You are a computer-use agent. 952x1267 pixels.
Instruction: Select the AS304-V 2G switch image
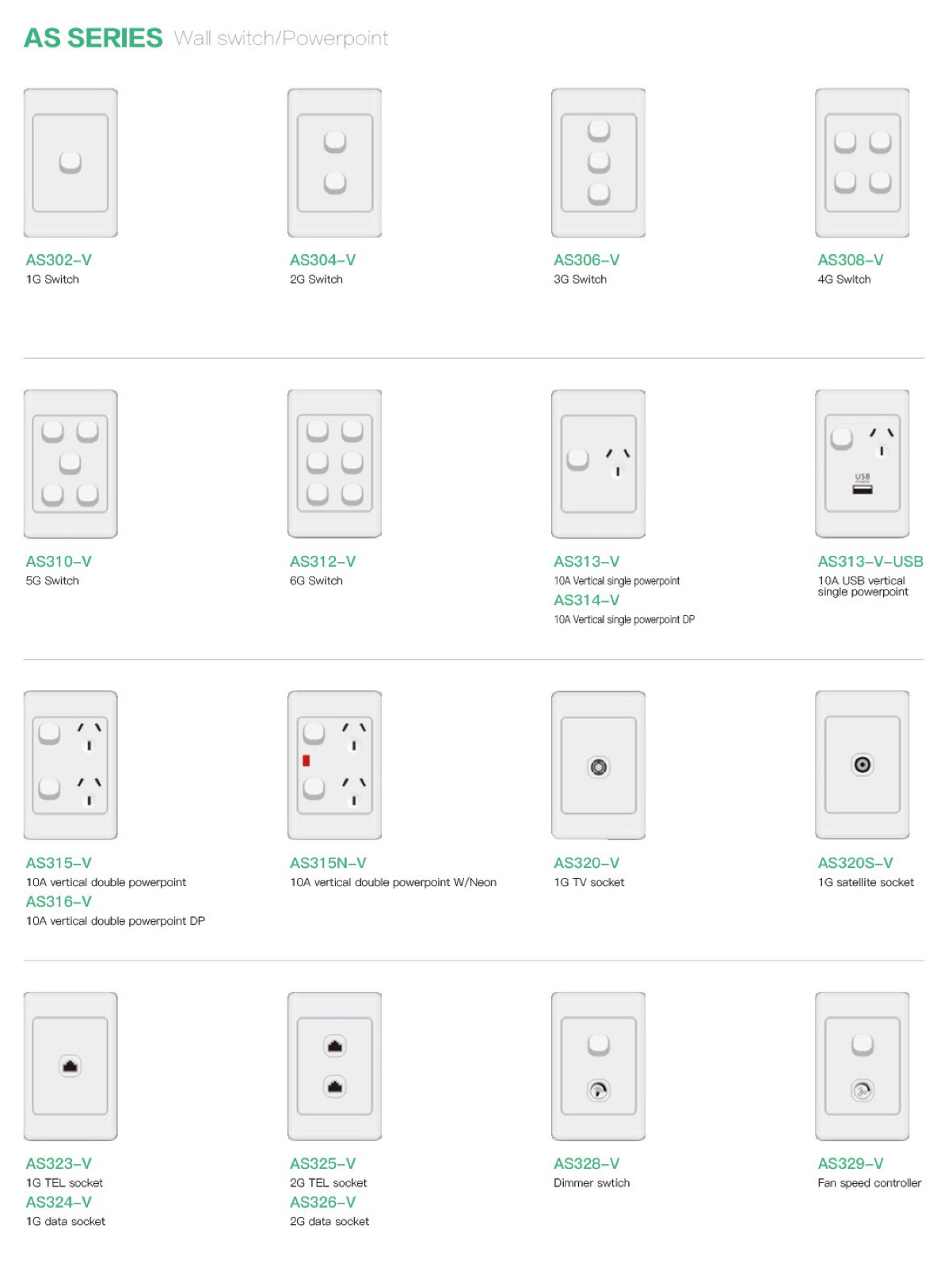pos(334,163)
